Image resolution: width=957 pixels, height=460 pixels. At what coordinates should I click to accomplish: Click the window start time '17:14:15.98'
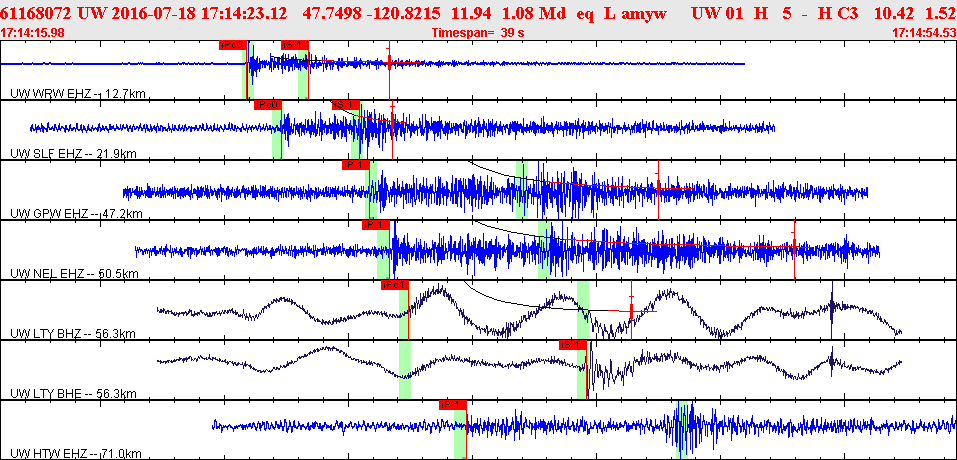[x=31, y=33]
